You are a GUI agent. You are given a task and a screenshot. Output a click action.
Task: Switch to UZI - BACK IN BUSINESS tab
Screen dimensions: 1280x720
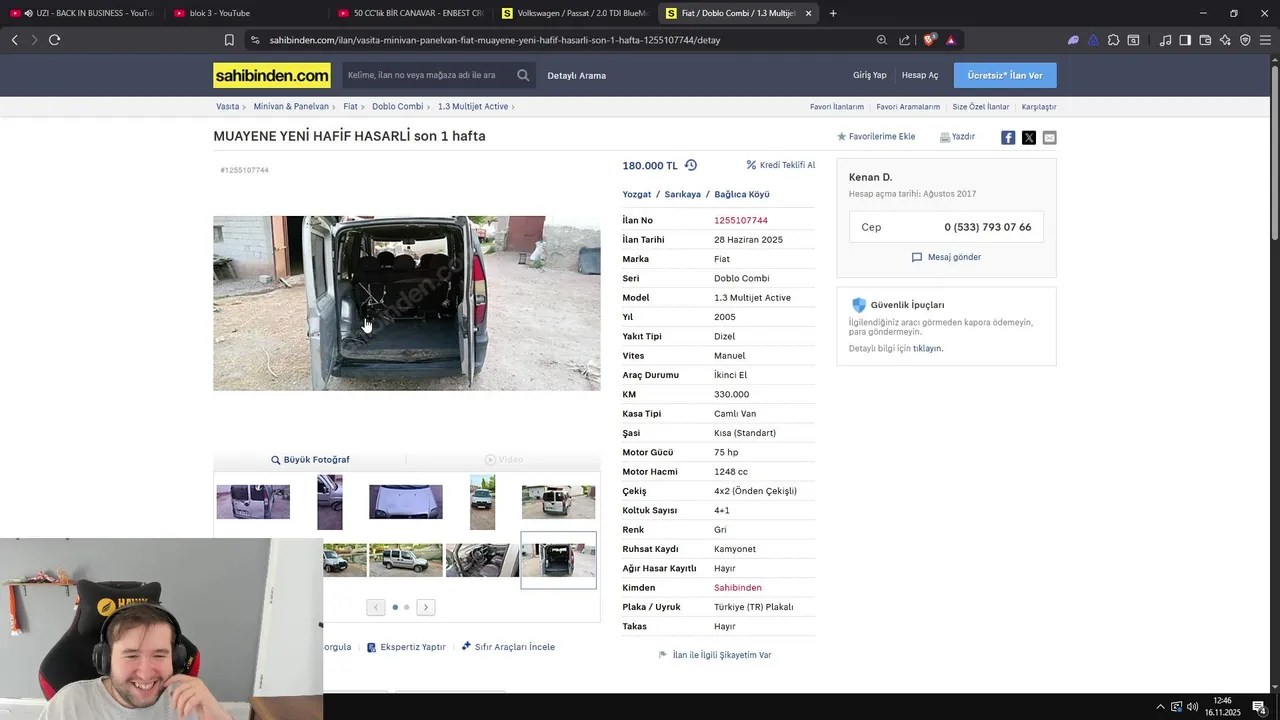click(82, 13)
